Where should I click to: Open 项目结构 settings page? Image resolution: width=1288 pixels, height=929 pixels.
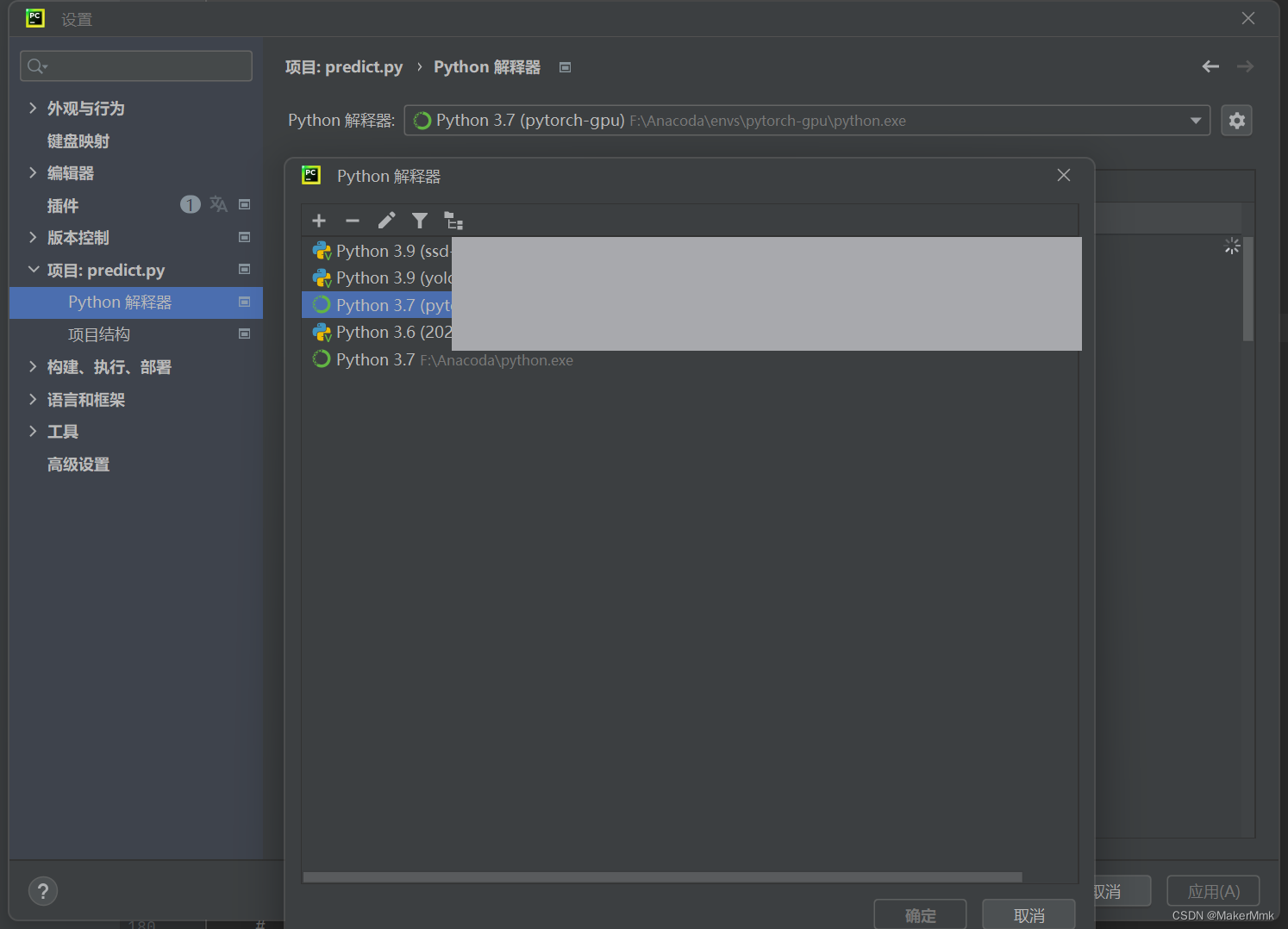point(99,334)
